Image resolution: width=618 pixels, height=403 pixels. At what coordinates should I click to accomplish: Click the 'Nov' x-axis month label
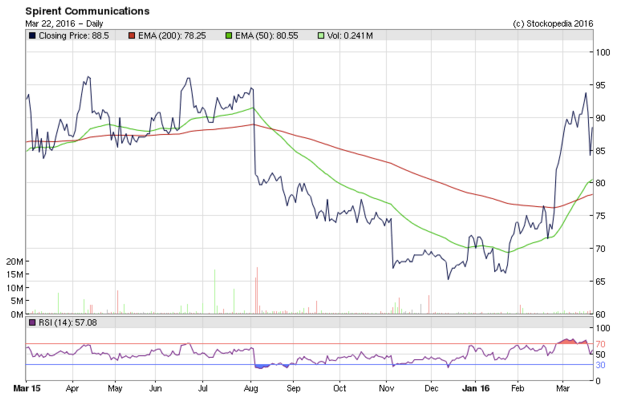386,388
